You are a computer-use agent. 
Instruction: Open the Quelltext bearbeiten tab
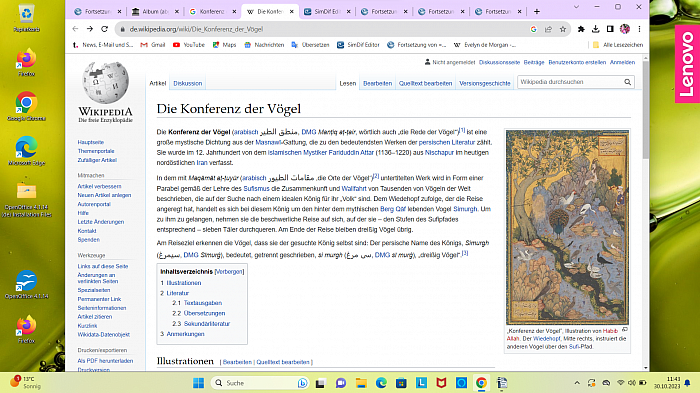pos(425,84)
